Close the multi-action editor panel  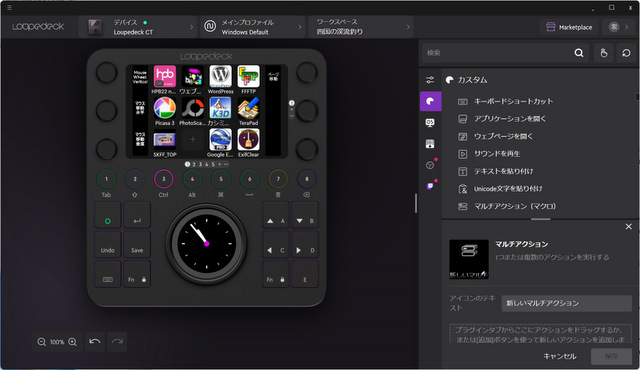(x=629, y=226)
